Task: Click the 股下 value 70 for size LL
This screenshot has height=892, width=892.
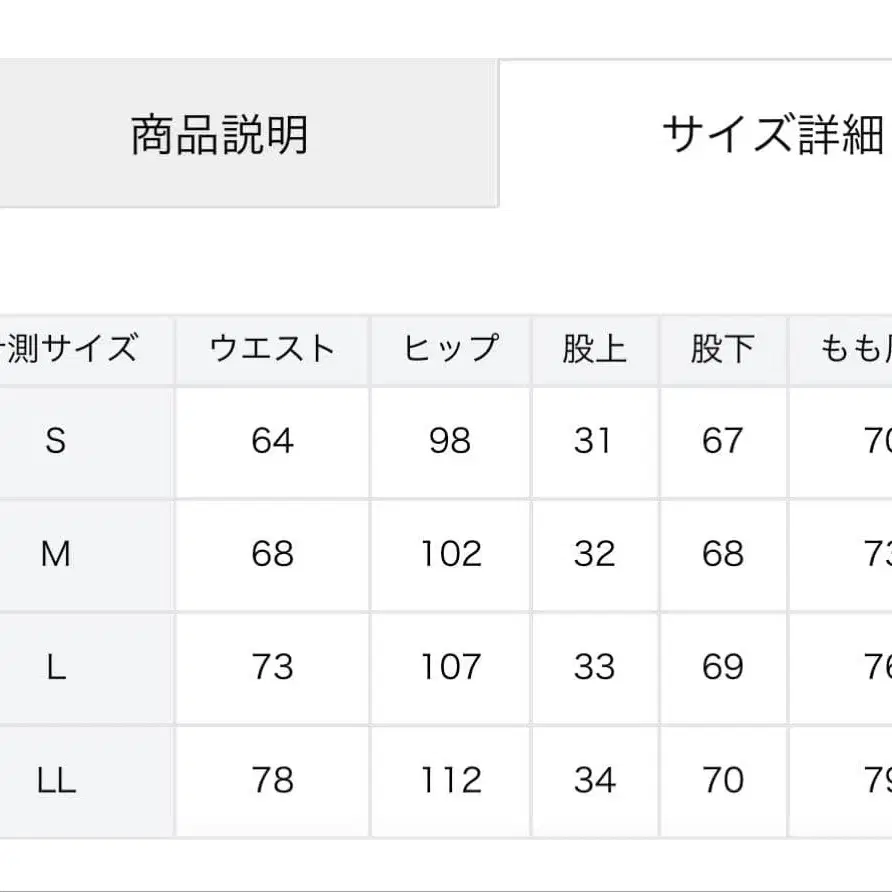Action: pos(722,779)
